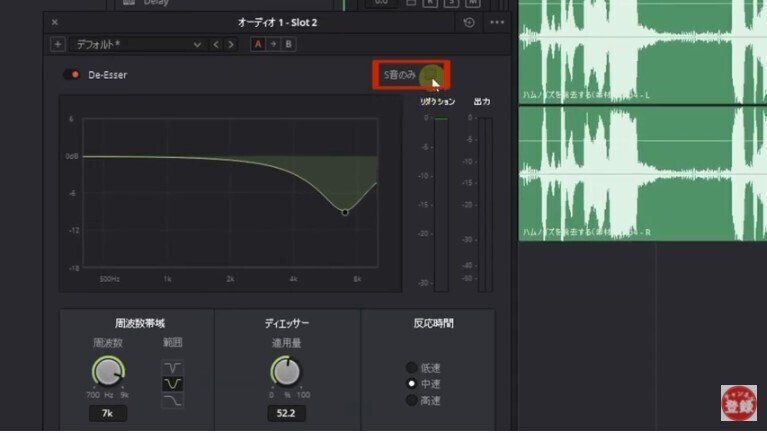The image size is (767, 433).
Task: Reset the De-Esser plugin settings
Action: pyautogui.click(x=469, y=23)
